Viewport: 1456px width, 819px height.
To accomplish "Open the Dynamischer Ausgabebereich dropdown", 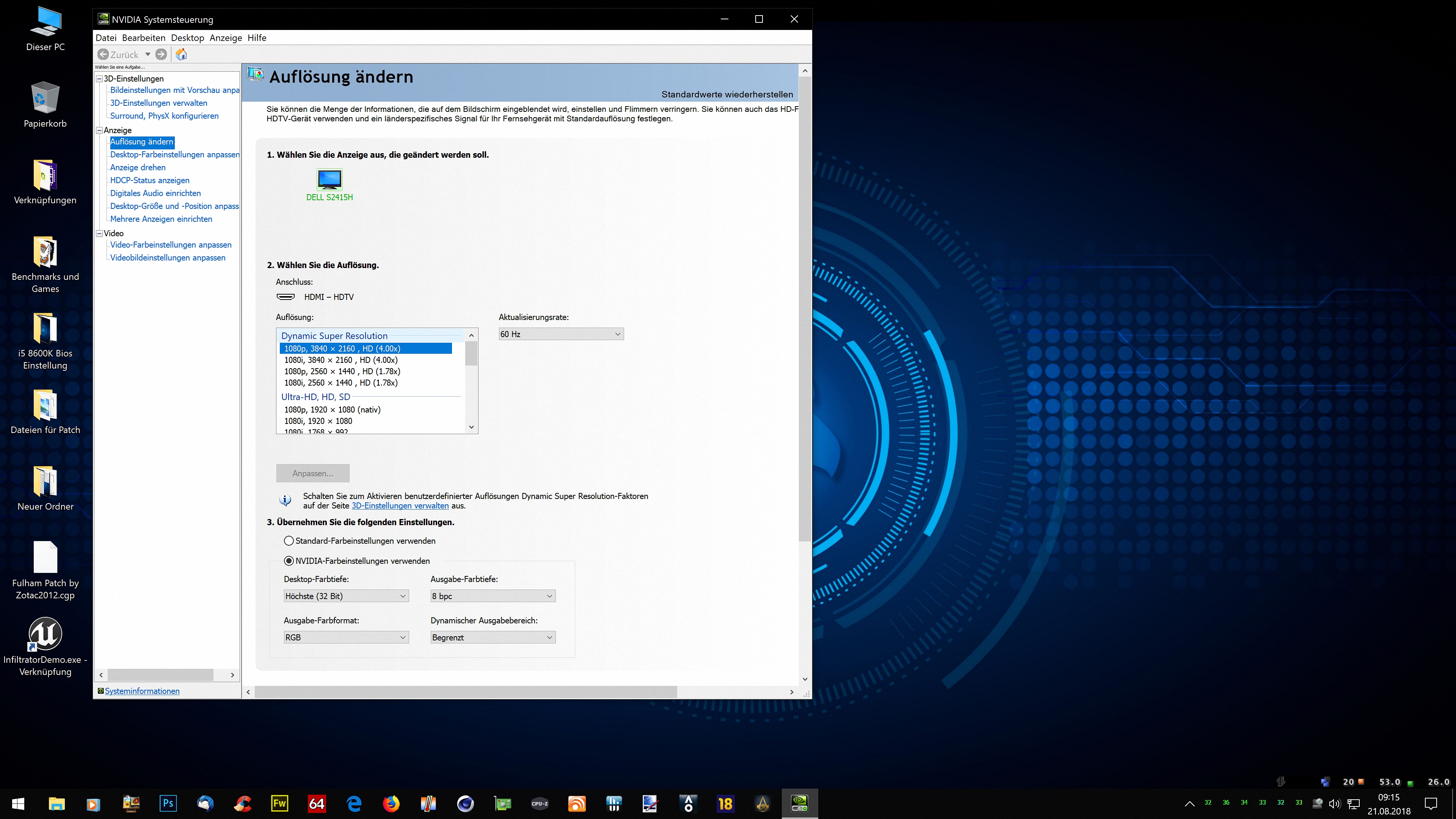I will pos(492,637).
